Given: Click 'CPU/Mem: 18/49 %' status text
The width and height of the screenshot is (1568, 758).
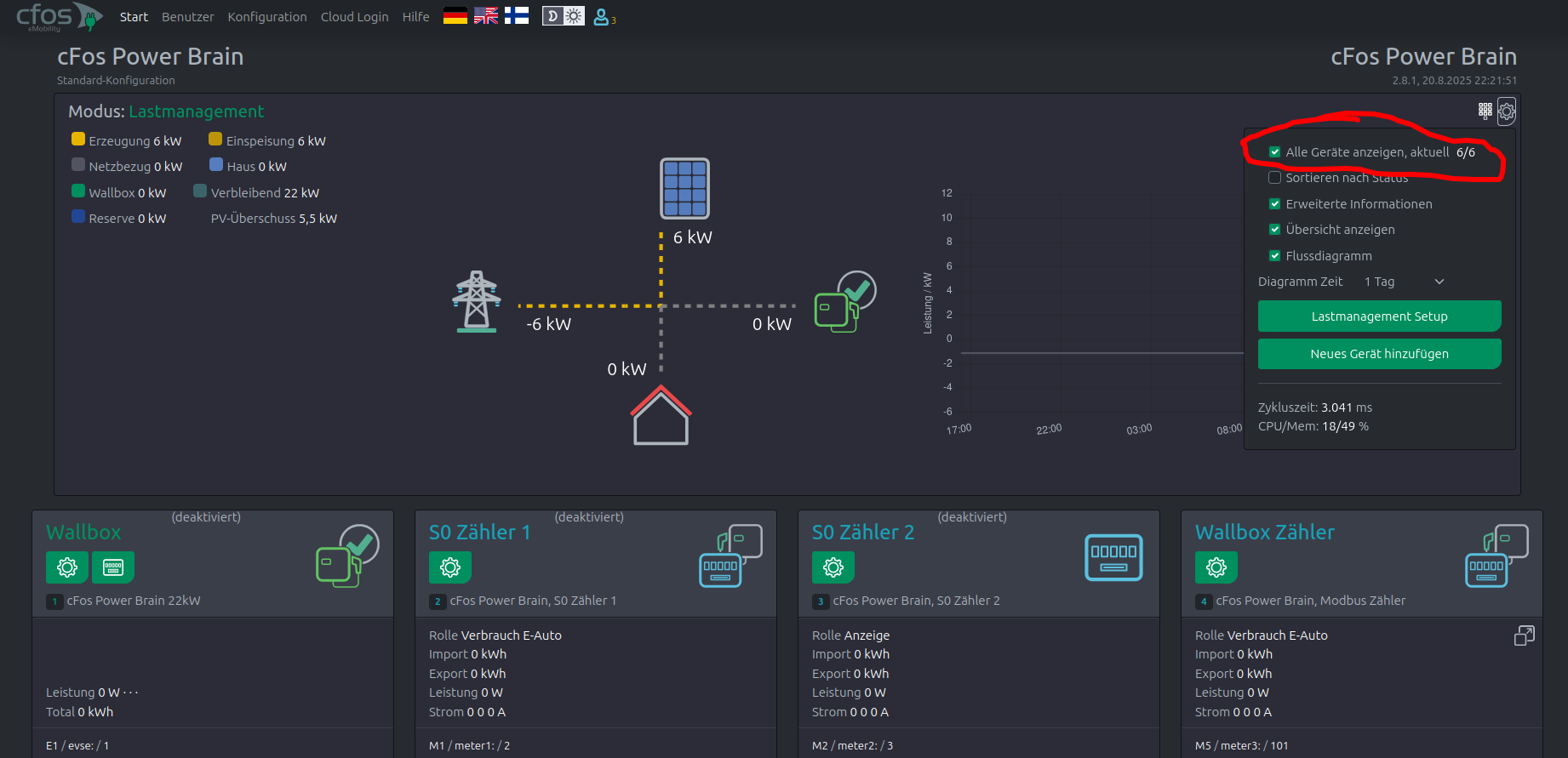Looking at the screenshot, I should [x=1313, y=426].
